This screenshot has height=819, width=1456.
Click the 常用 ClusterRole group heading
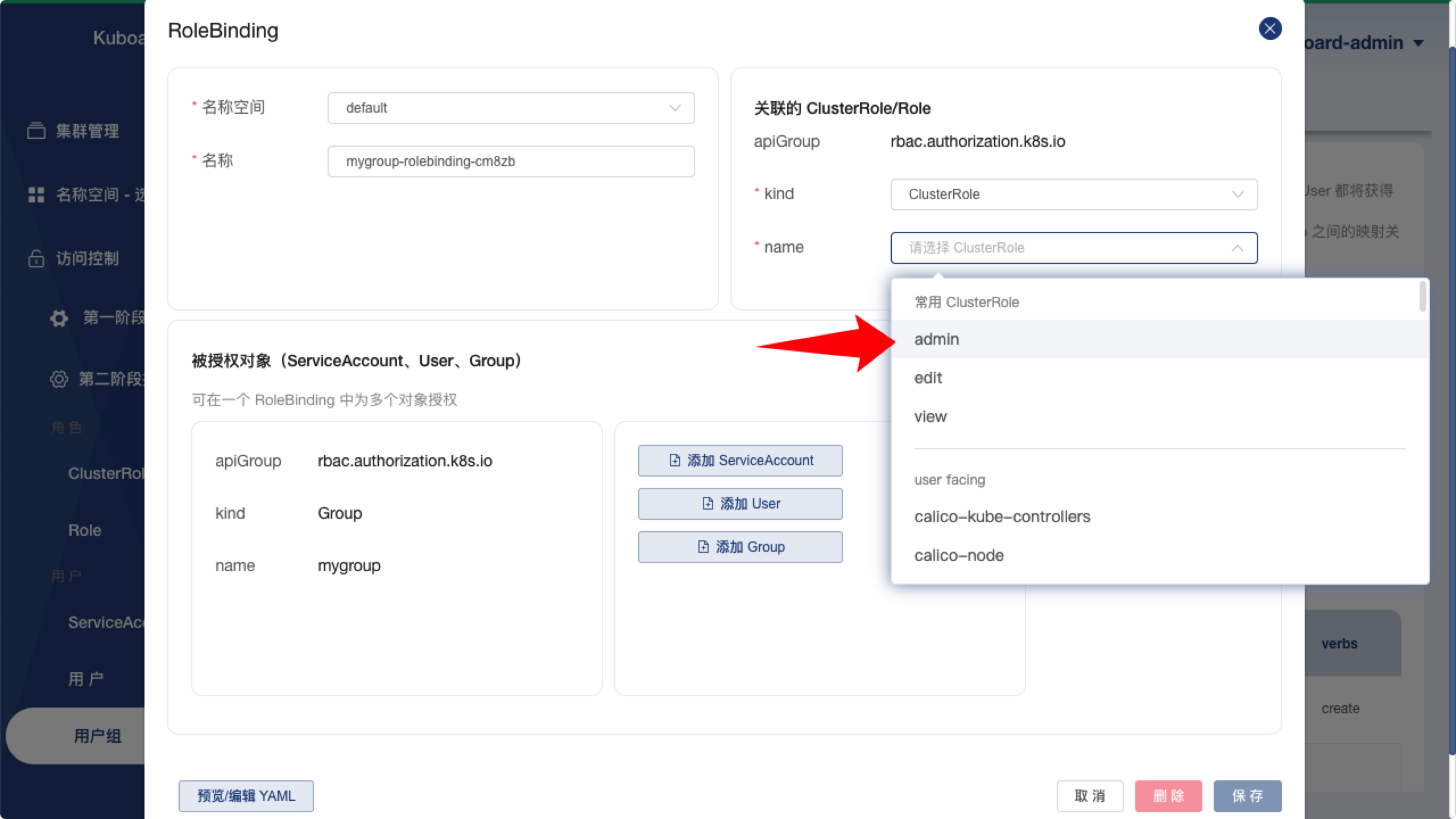pos(966,302)
